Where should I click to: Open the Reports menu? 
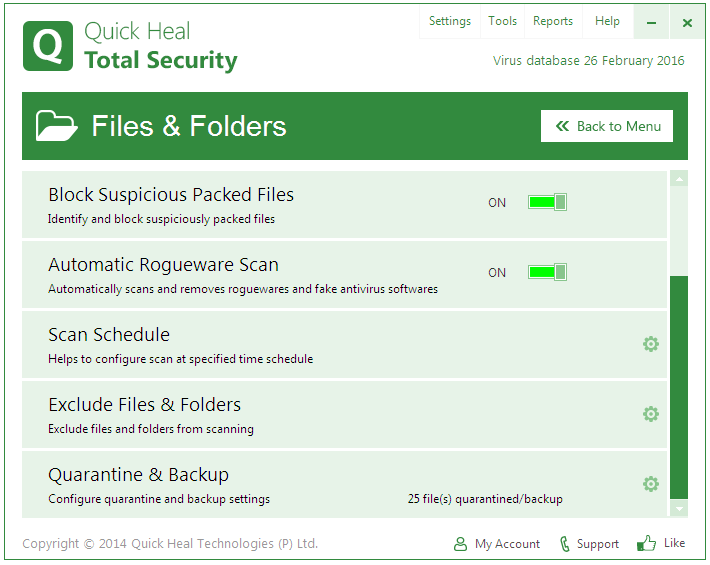[x=553, y=21]
